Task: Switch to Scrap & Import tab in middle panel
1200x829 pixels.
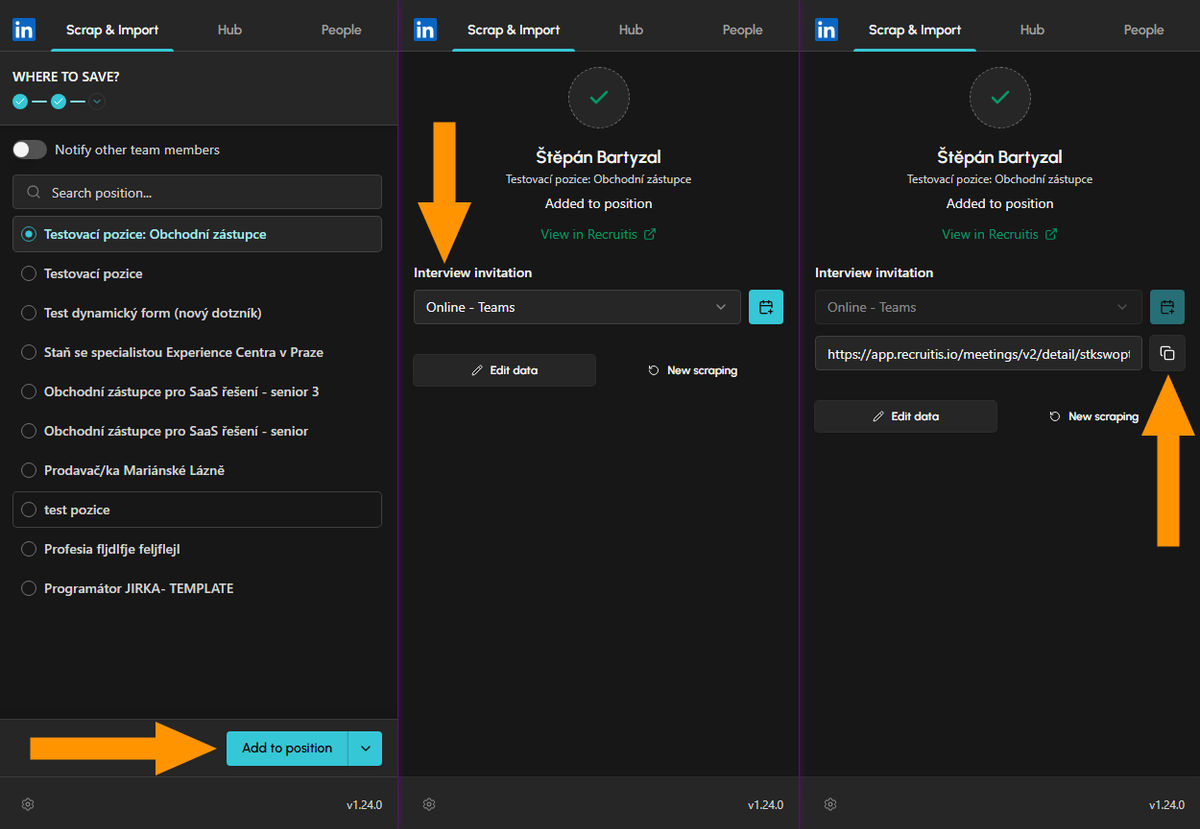Action: pyautogui.click(x=513, y=30)
